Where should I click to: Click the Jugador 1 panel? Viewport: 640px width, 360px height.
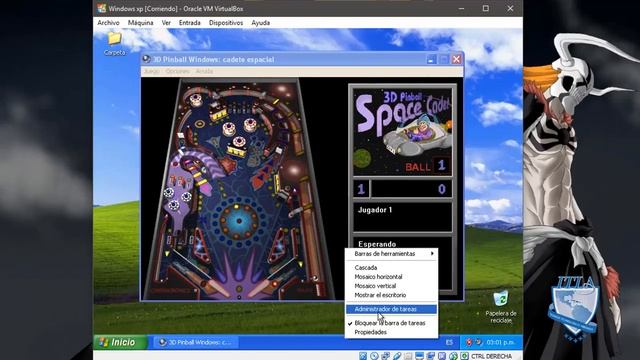402,217
